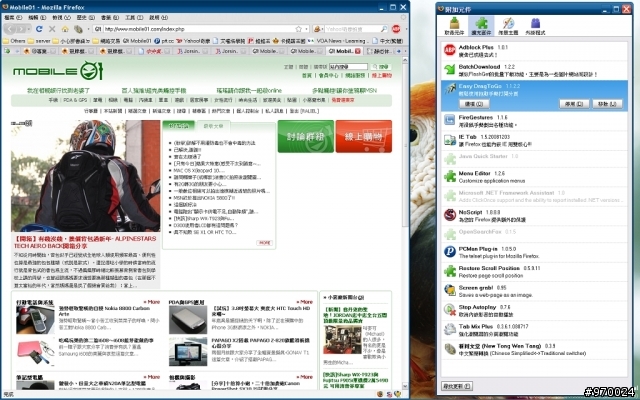Click the grey stop loading X icon

pyautogui.click(x=52, y=29)
